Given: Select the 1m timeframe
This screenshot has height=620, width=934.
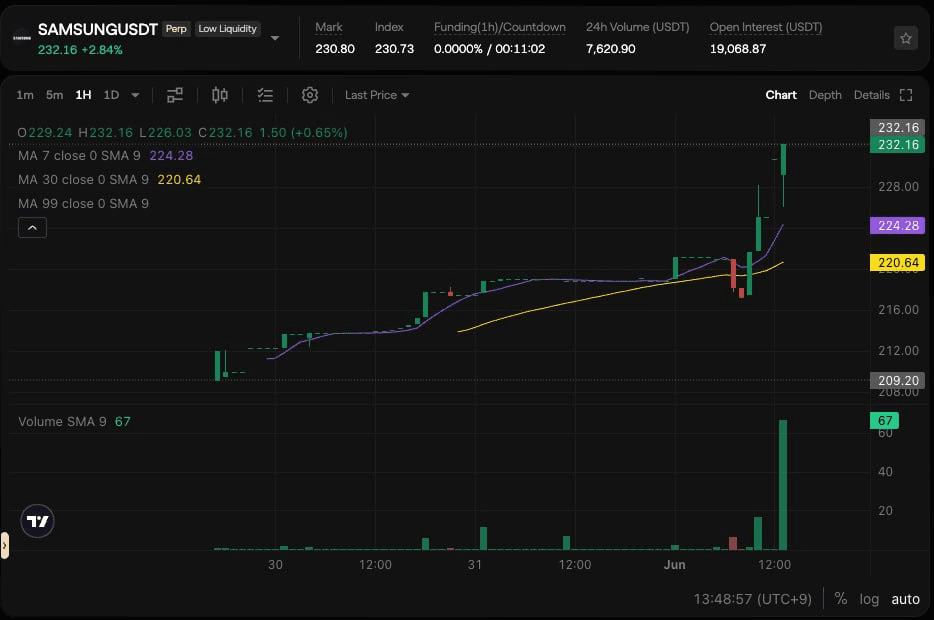Looking at the screenshot, I should click(x=25, y=95).
